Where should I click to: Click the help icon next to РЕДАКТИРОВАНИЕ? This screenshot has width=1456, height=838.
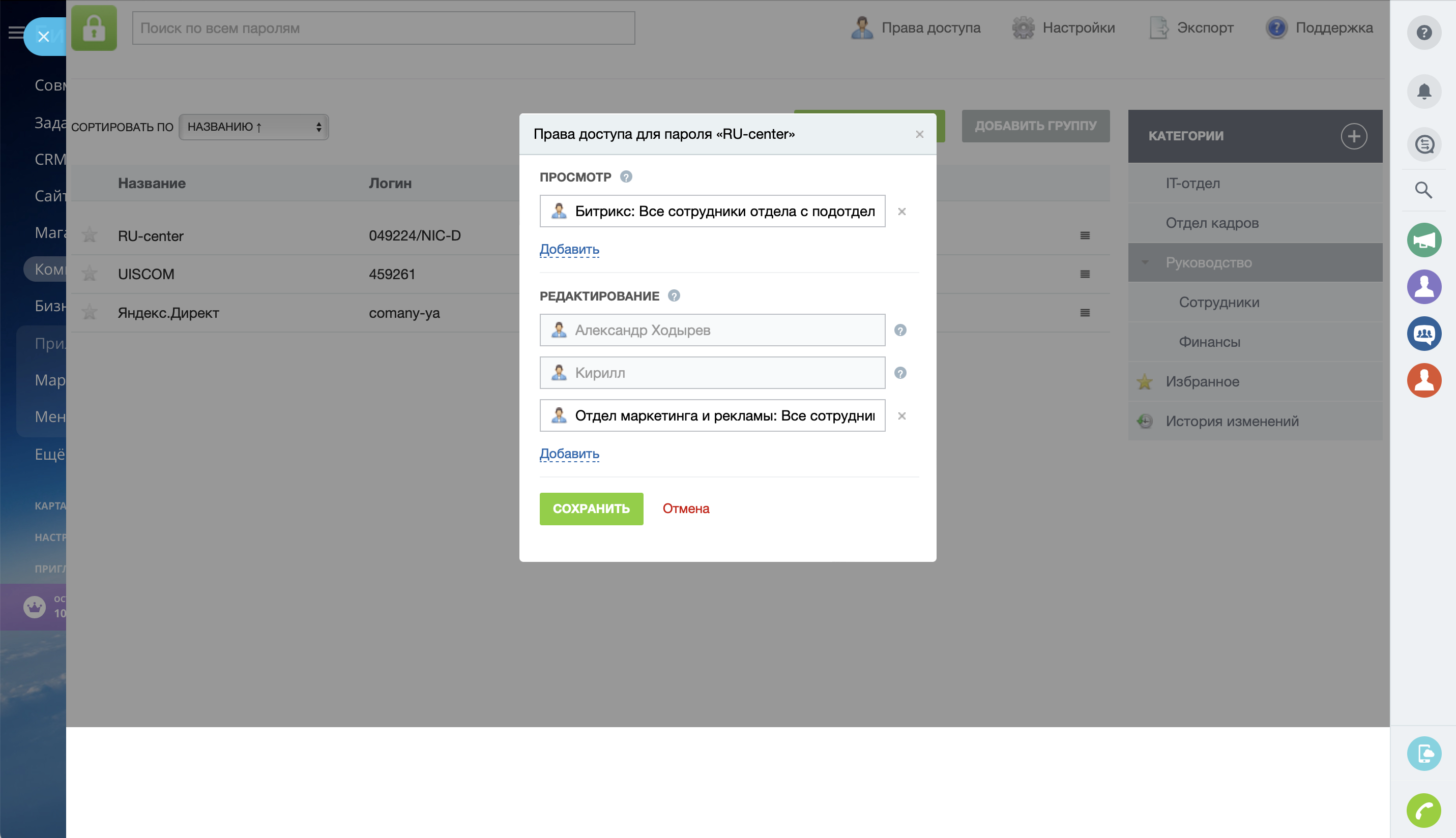[674, 296]
